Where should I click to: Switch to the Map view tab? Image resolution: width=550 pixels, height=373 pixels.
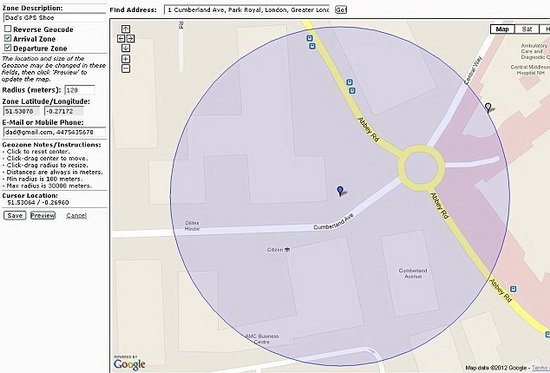[502, 29]
